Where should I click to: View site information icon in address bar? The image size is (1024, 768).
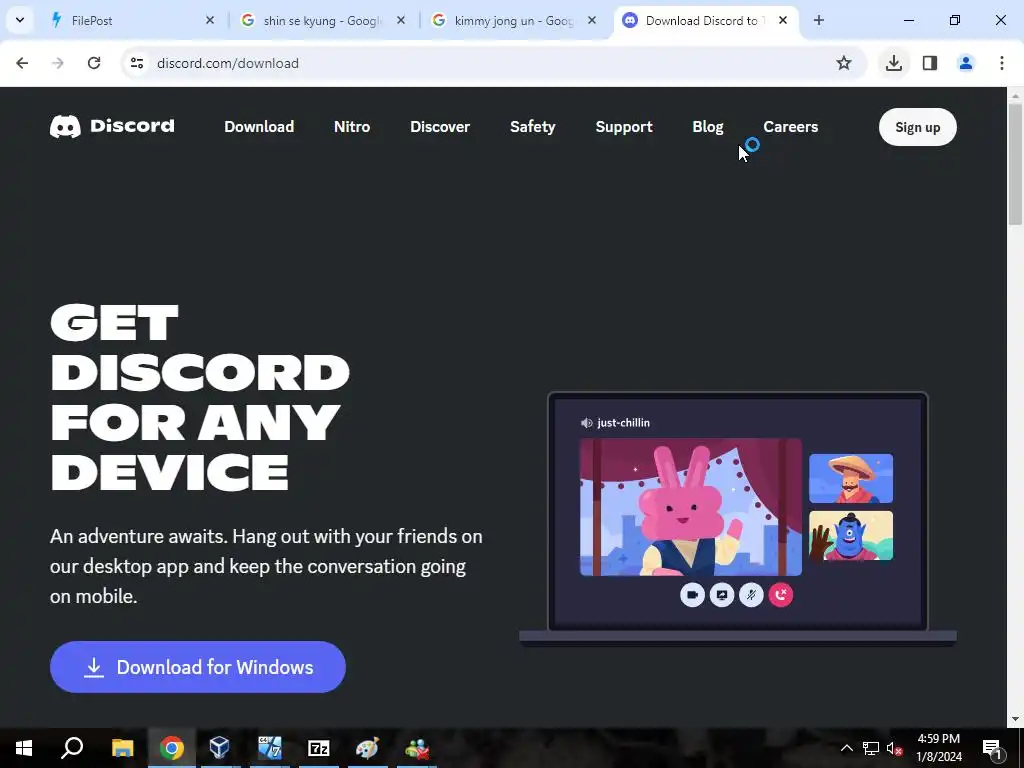(x=137, y=63)
